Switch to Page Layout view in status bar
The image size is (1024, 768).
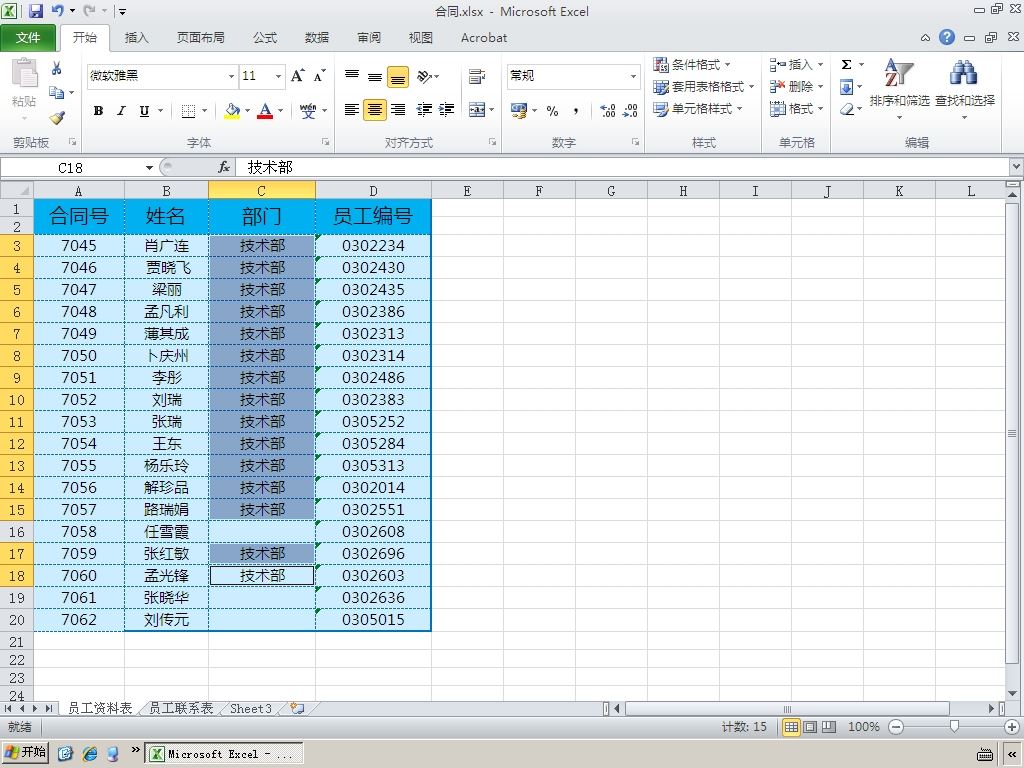pyautogui.click(x=810, y=727)
